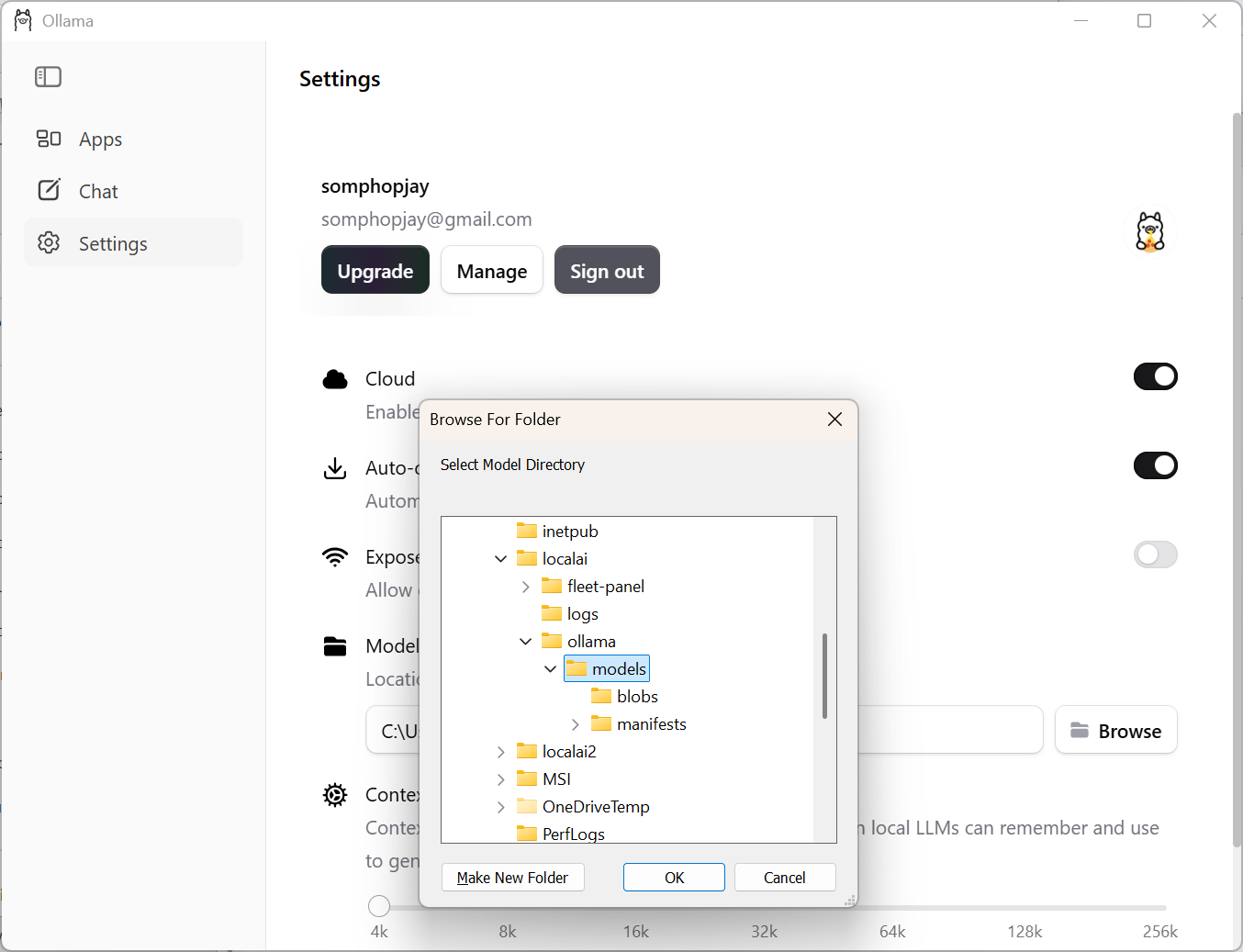
Task: Click the context length slider handle
Action: coord(379,906)
